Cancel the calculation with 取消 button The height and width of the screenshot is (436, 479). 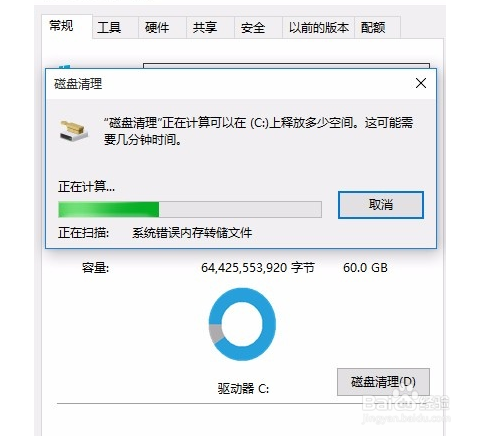coord(381,205)
